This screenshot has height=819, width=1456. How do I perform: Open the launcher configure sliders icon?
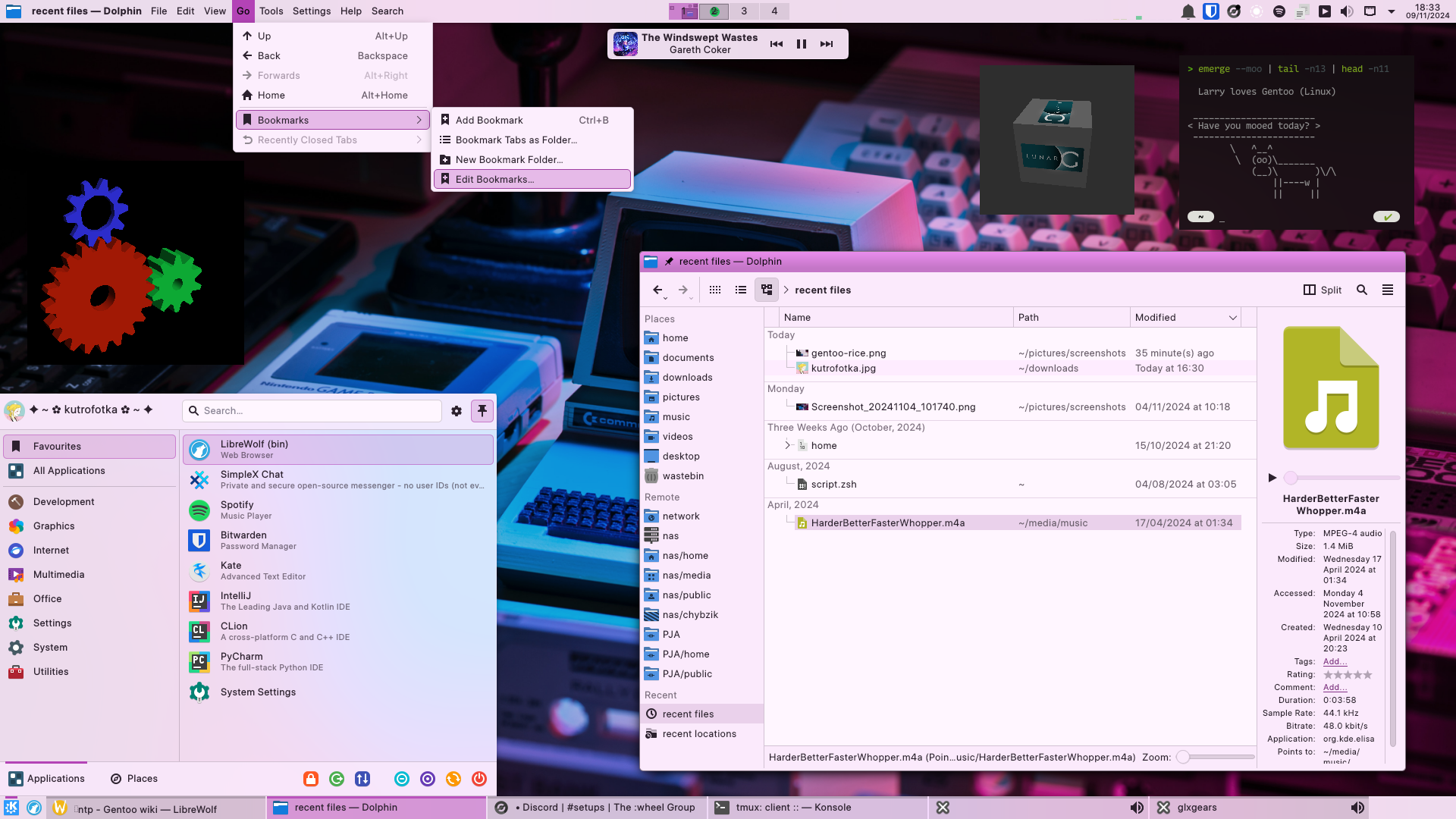[457, 411]
